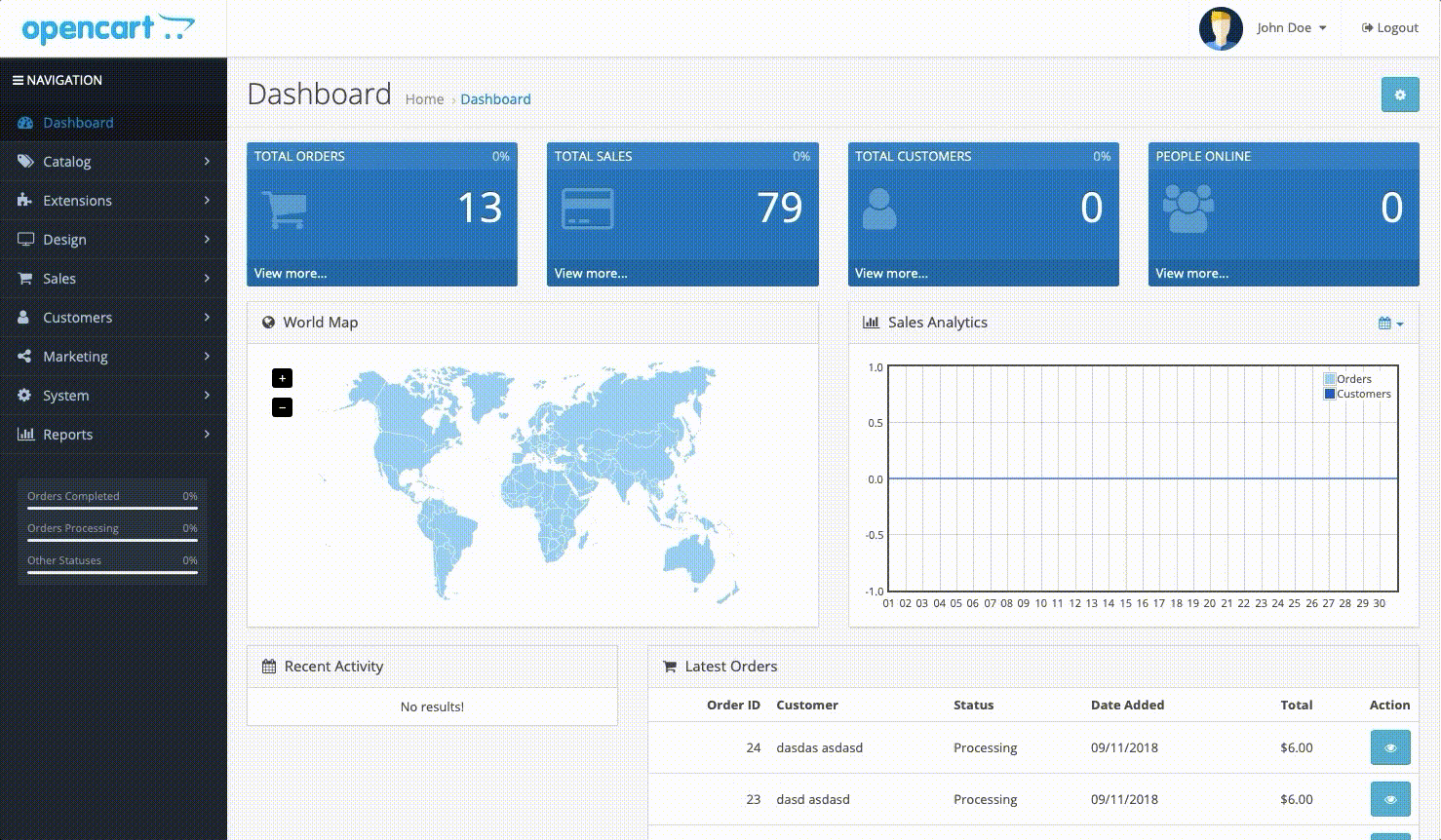Click the OpenCart logo

click(108, 28)
